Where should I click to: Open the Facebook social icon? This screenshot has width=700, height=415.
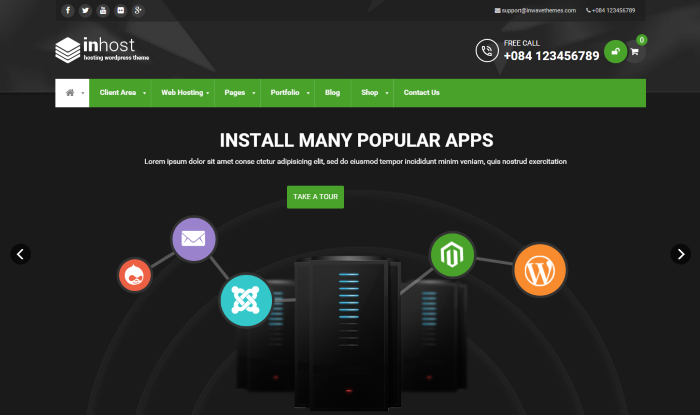[x=67, y=10]
